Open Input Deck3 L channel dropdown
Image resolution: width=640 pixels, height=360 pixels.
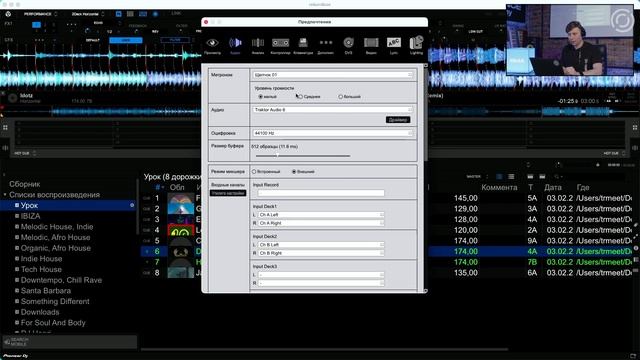[x=321, y=275]
